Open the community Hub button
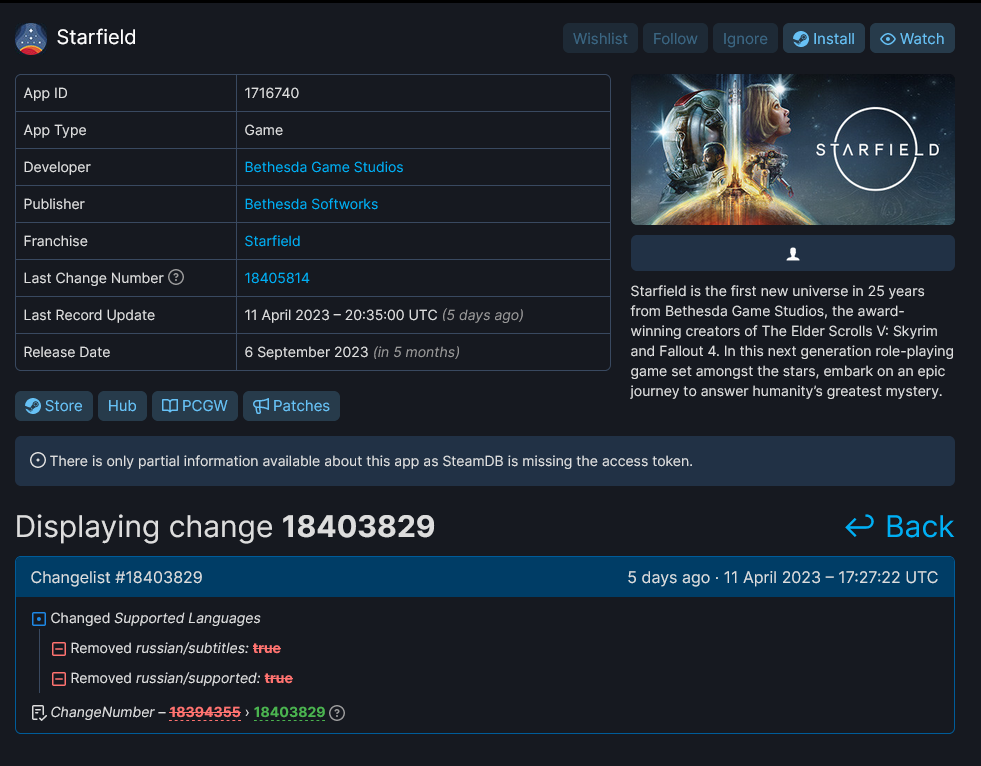The image size is (981, 766). pos(122,406)
